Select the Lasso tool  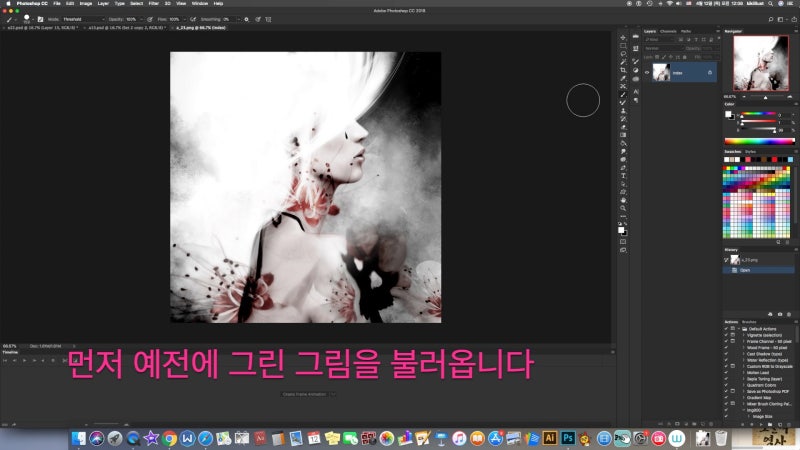coord(623,54)
